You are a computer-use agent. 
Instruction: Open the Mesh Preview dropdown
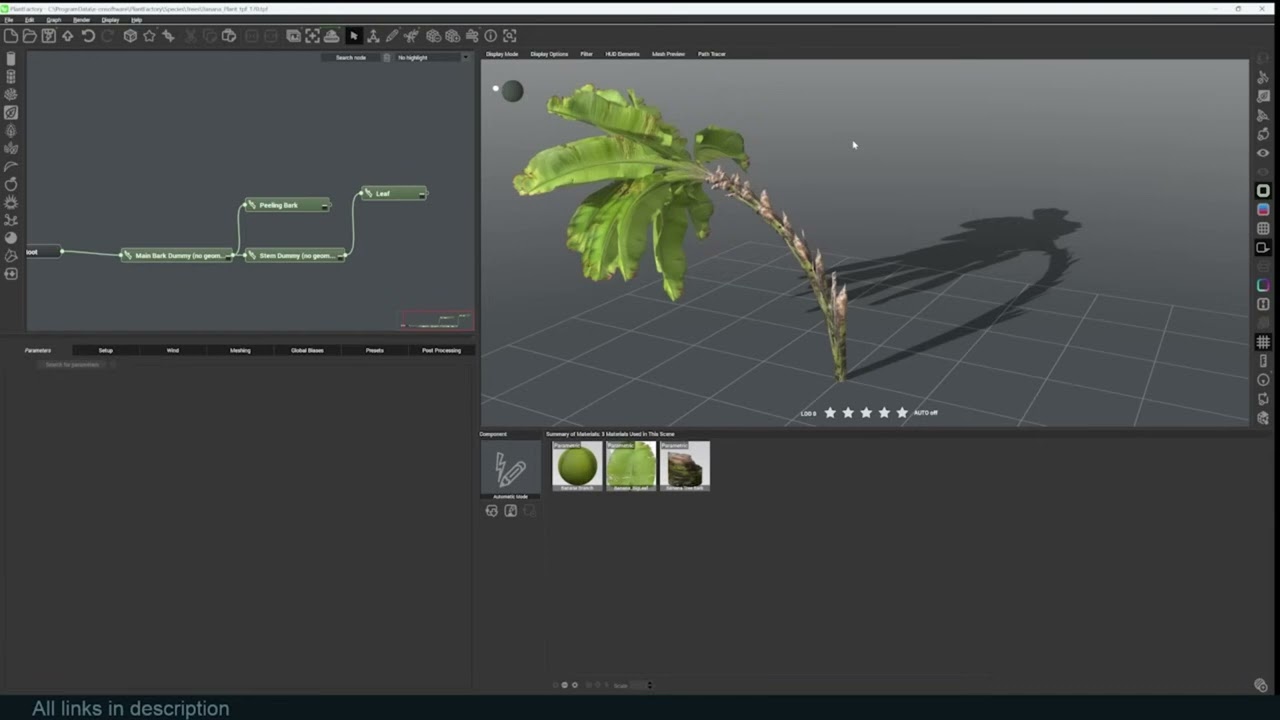point(668,54)
